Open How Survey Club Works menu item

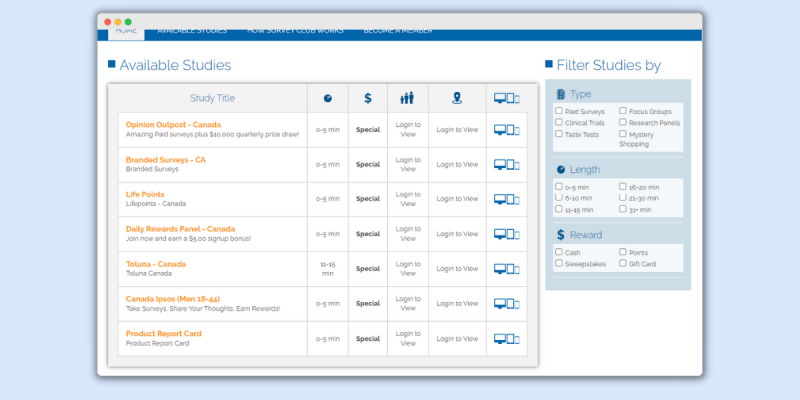[295, 32]
